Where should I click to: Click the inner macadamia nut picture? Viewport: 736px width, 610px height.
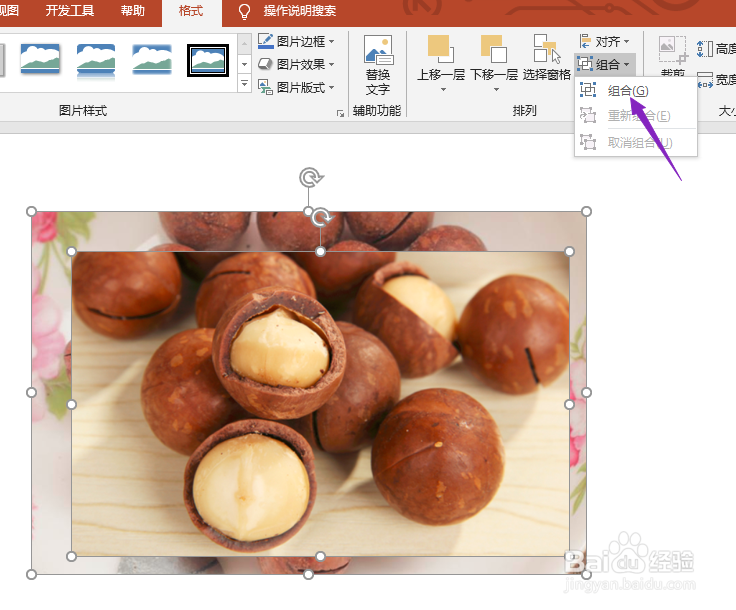[x=321, y=404]
